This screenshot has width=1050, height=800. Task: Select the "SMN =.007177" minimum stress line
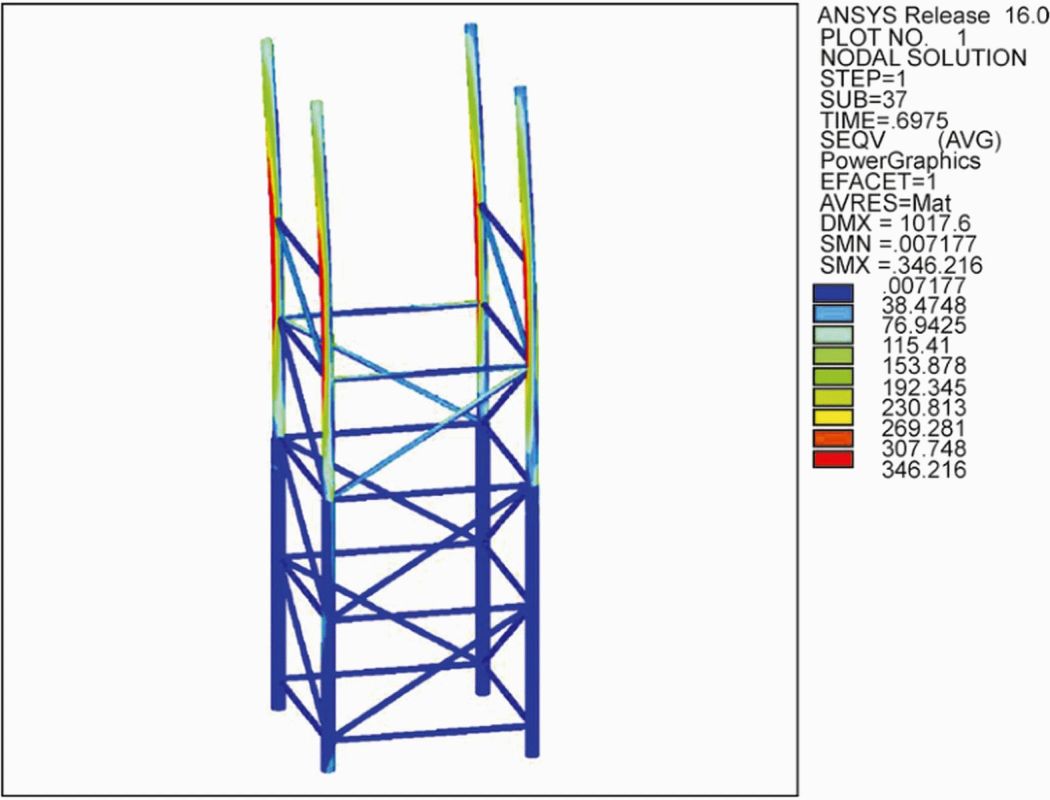pos(898,244)
